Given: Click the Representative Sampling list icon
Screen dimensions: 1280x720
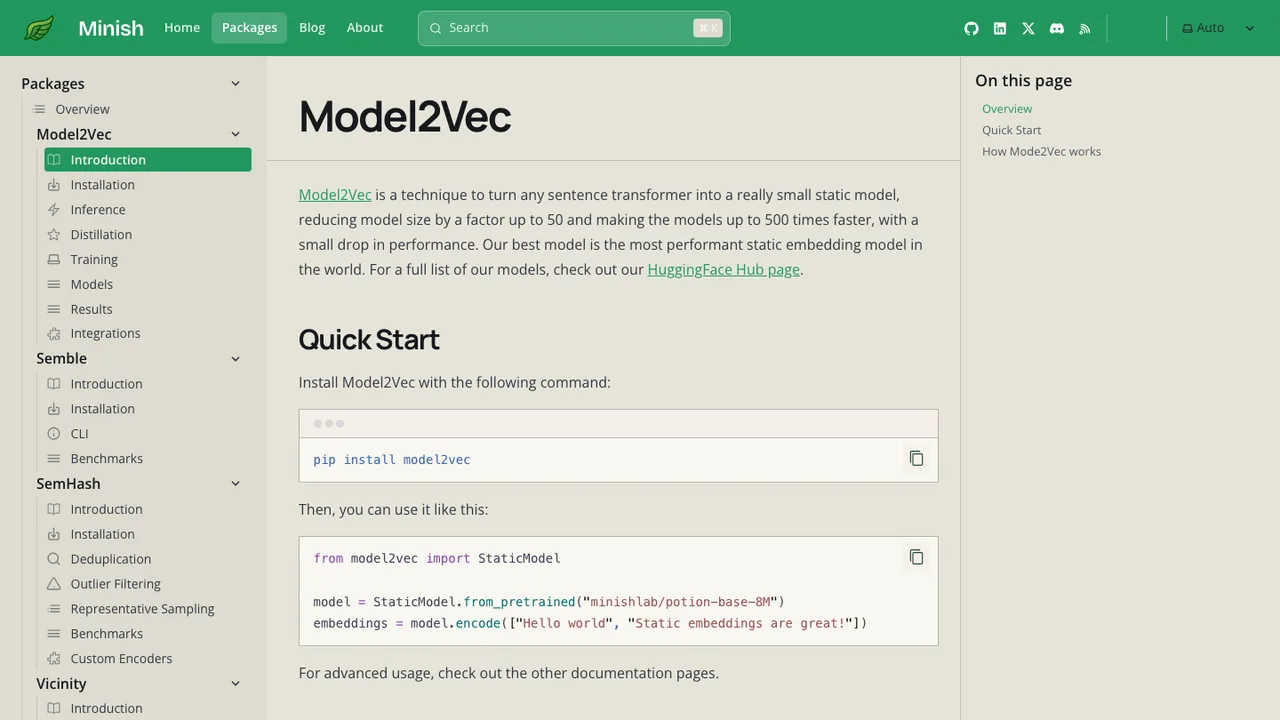Looking at the screenshot, I should coord(54,609).
